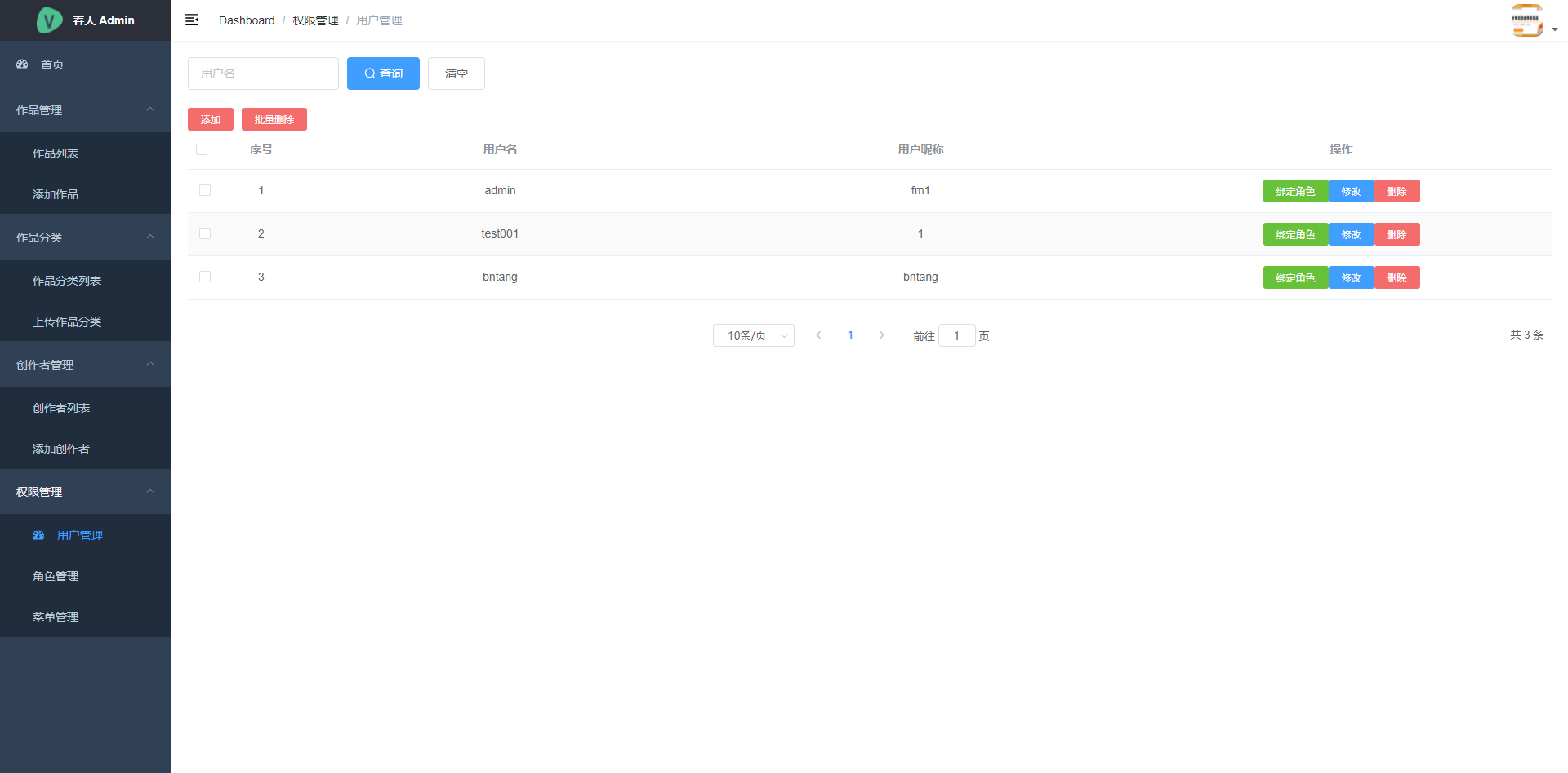Open the user avatar in top right
This screenshot has height=773, width=1568.
click(x=1527, y=20)
